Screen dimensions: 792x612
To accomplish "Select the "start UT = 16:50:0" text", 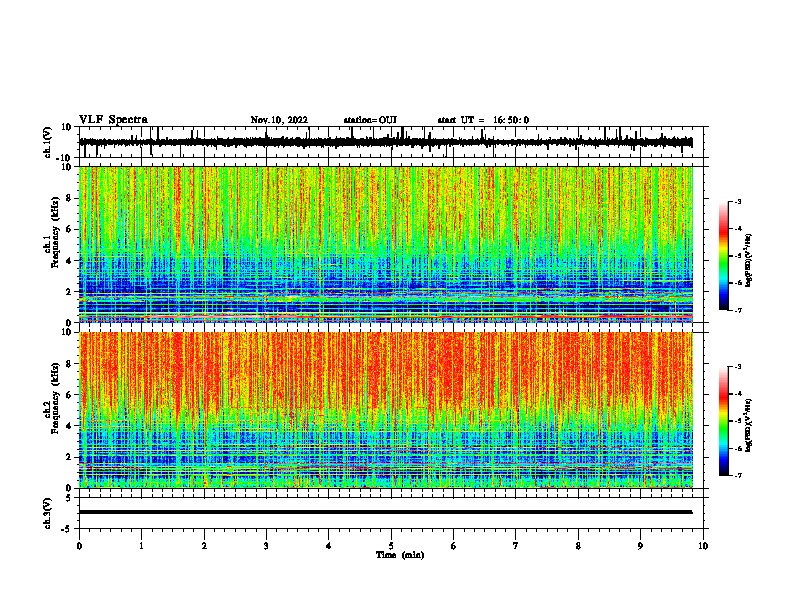I will [x=483, y=120].
